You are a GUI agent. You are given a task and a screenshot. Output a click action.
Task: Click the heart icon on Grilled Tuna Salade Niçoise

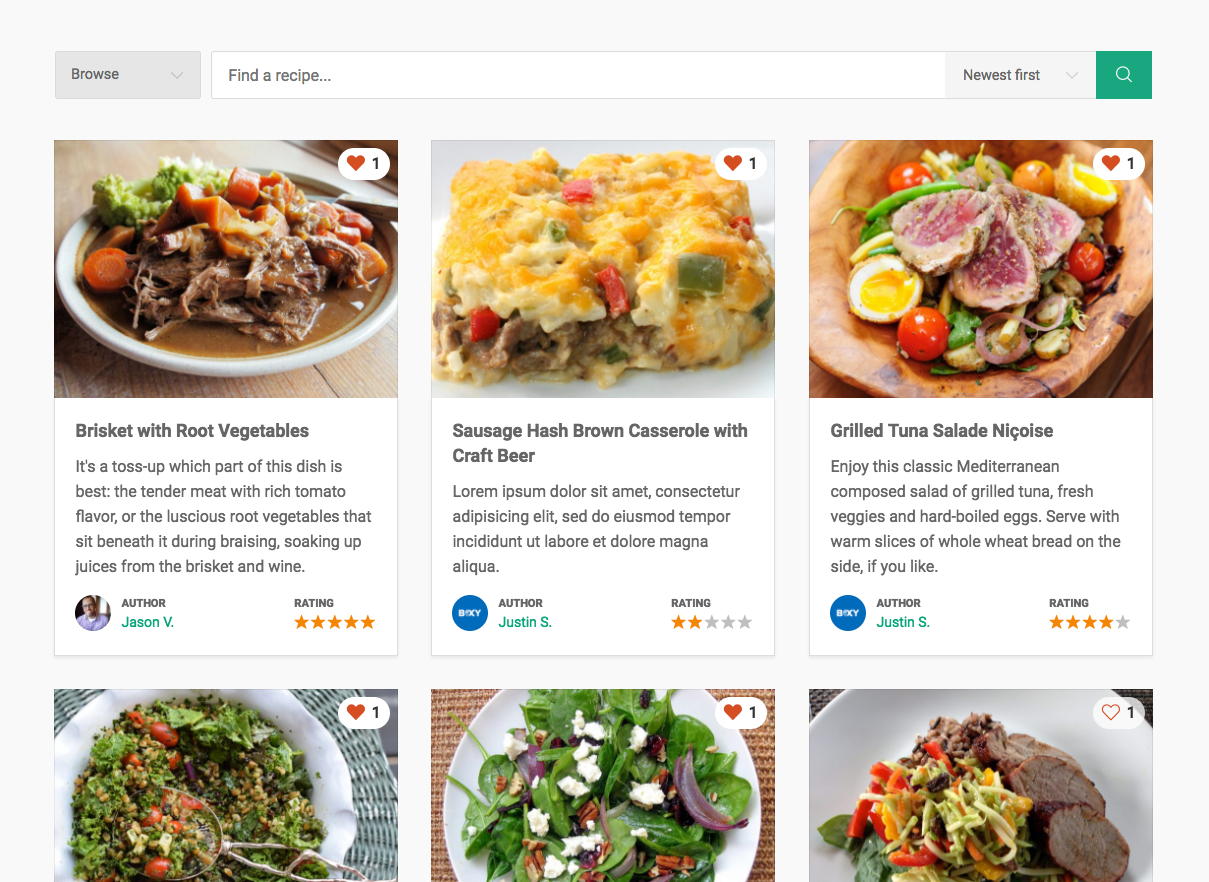pos(1111,163)
